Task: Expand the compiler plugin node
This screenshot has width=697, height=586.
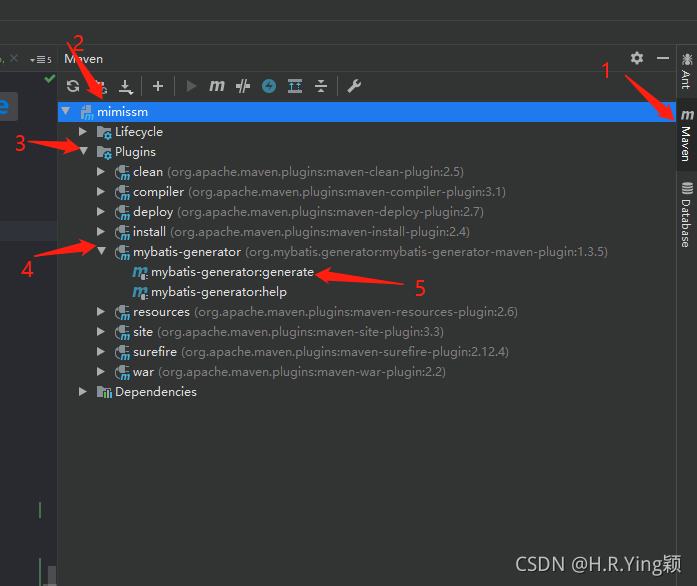Action: pos(101,191)
